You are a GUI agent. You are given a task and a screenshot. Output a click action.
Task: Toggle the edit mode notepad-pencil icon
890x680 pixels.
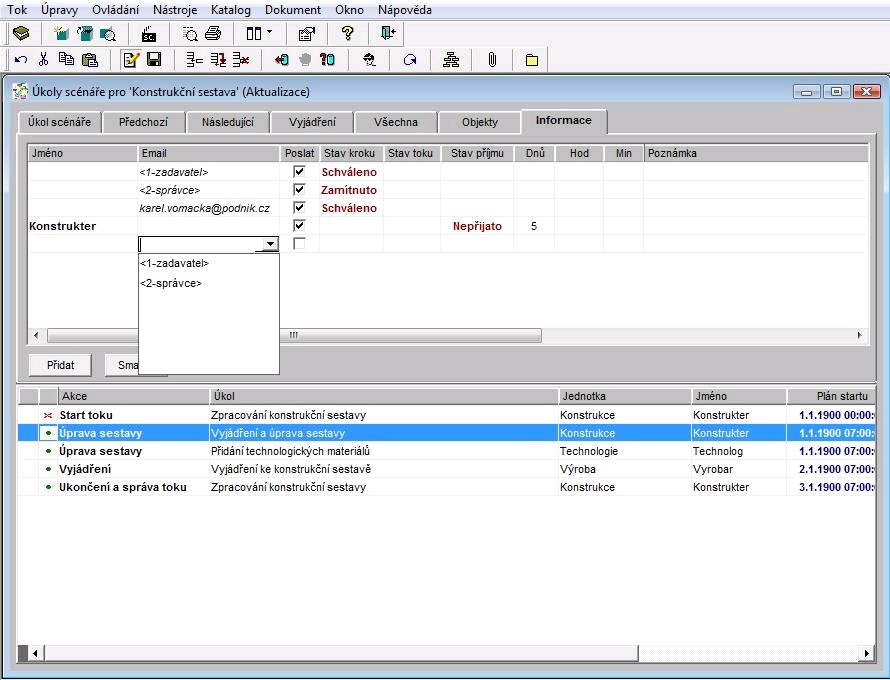click(x=131, y=60)
